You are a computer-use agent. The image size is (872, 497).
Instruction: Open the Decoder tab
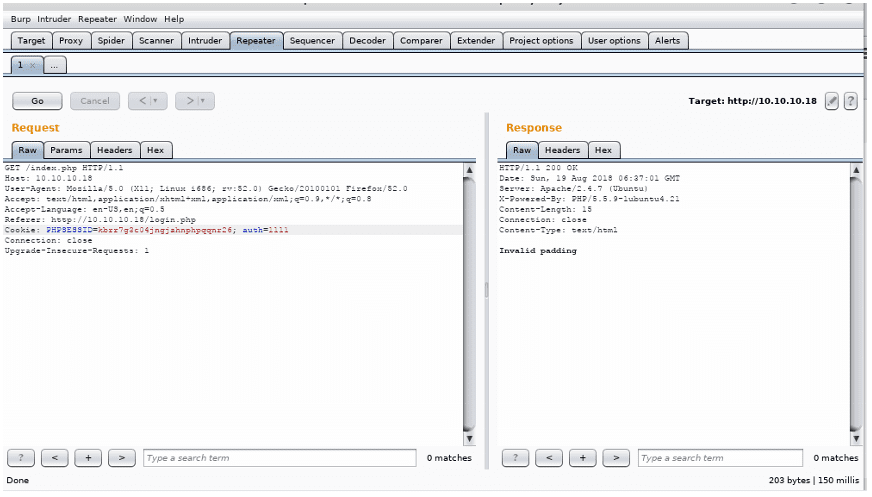point(367,41)
